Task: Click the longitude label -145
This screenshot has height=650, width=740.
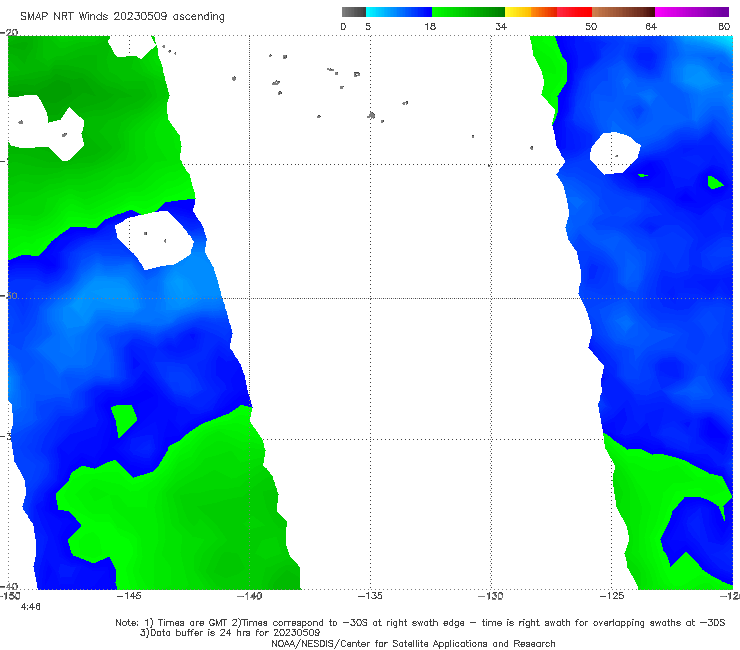Action: click(x=128, y=596)
